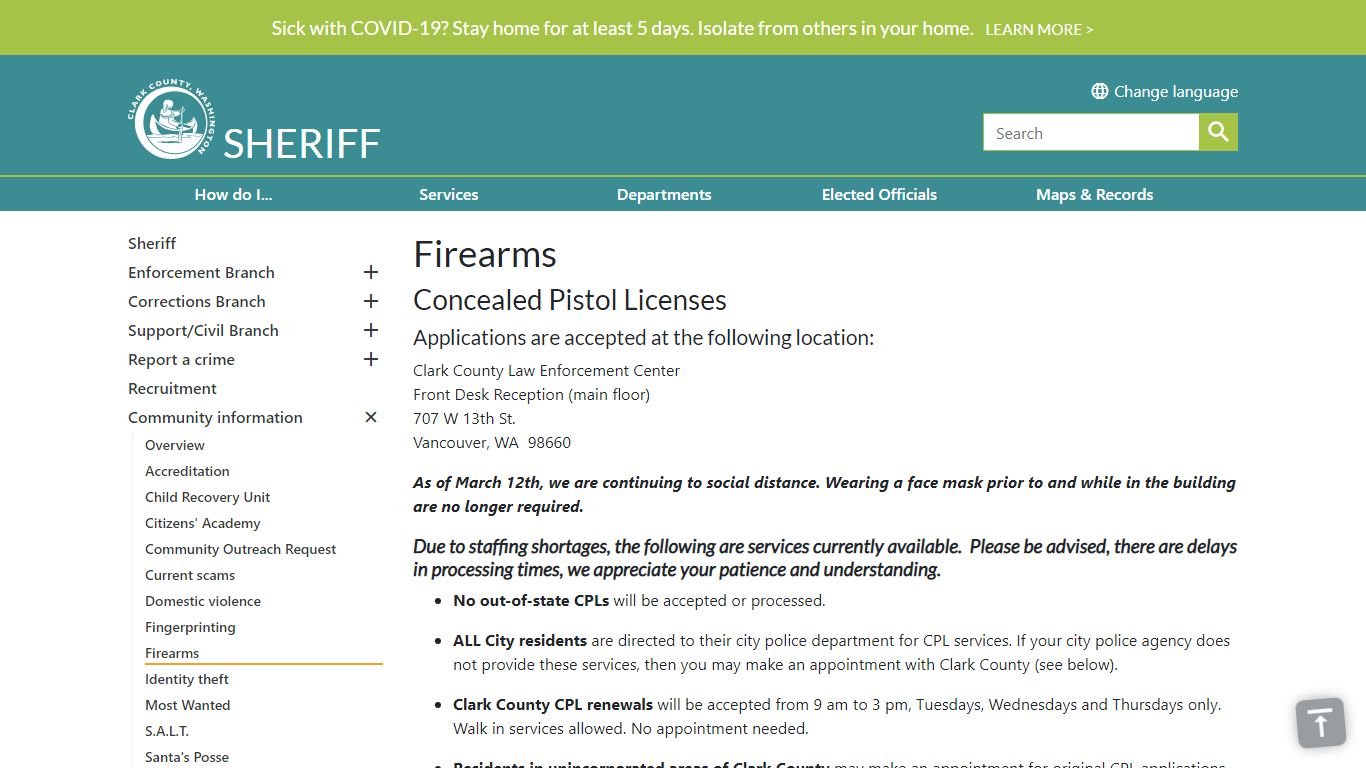This screenshot has height=768, width=1366.
Task: Expand the Report a crime submenu
Action: pos(371,359)
